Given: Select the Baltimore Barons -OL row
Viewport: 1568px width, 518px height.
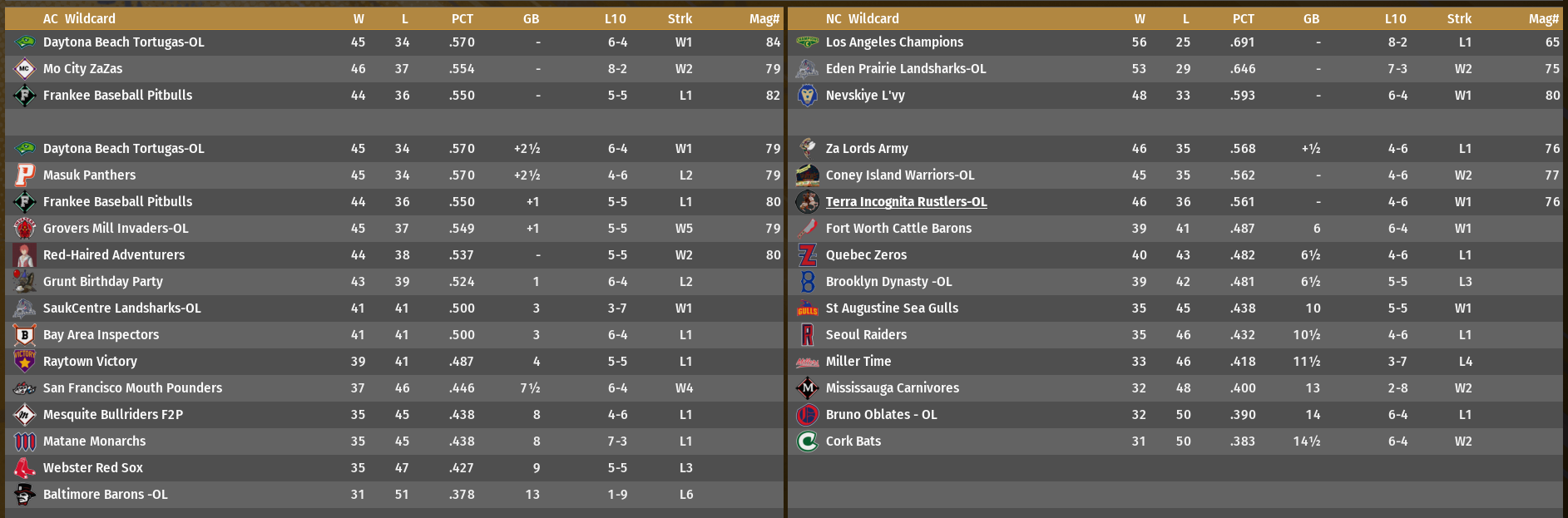Looking at the screenshot, I should [x=394, y=495].
